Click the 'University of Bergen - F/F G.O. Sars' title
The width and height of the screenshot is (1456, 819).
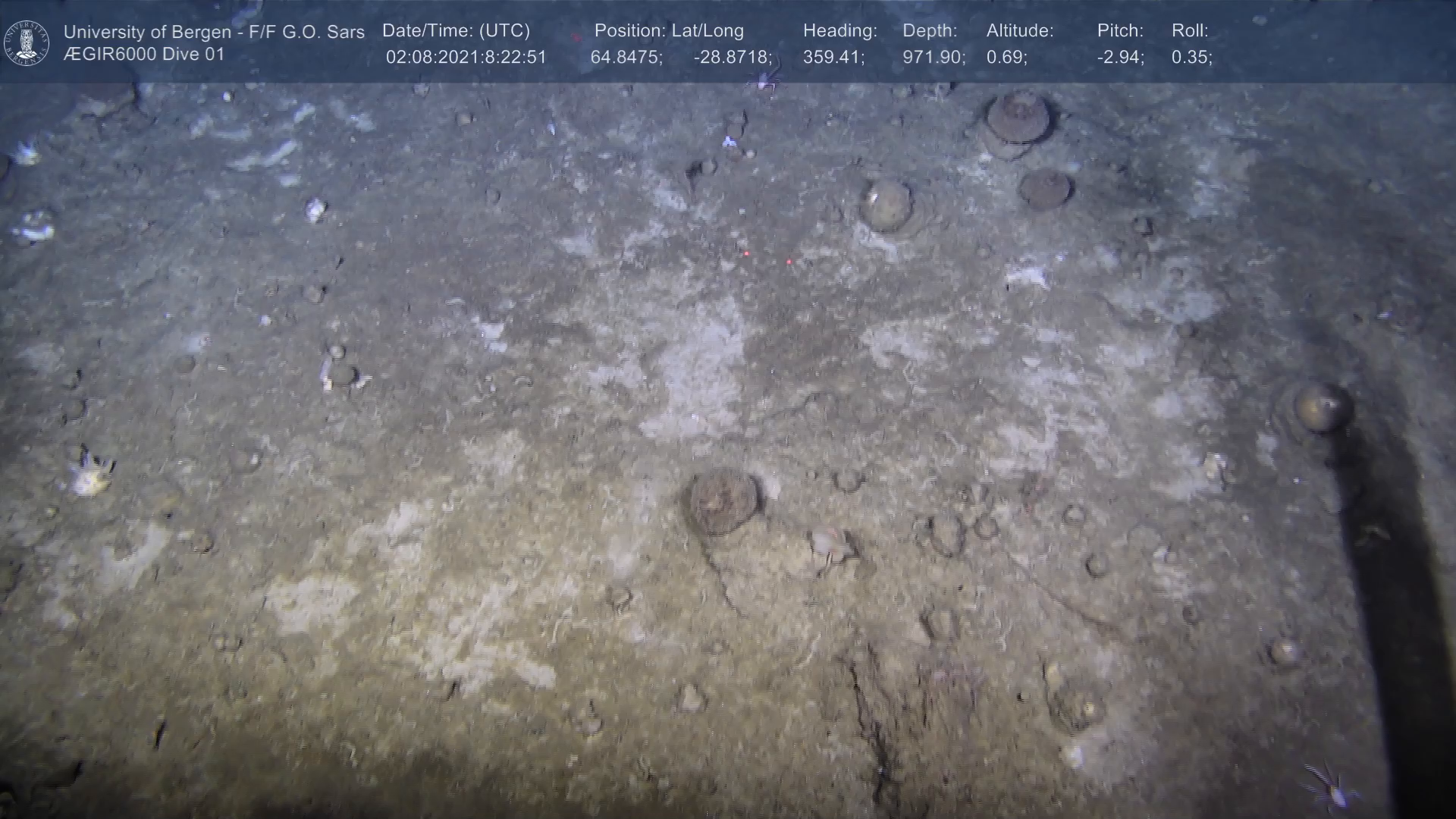[x=214, y=32]
